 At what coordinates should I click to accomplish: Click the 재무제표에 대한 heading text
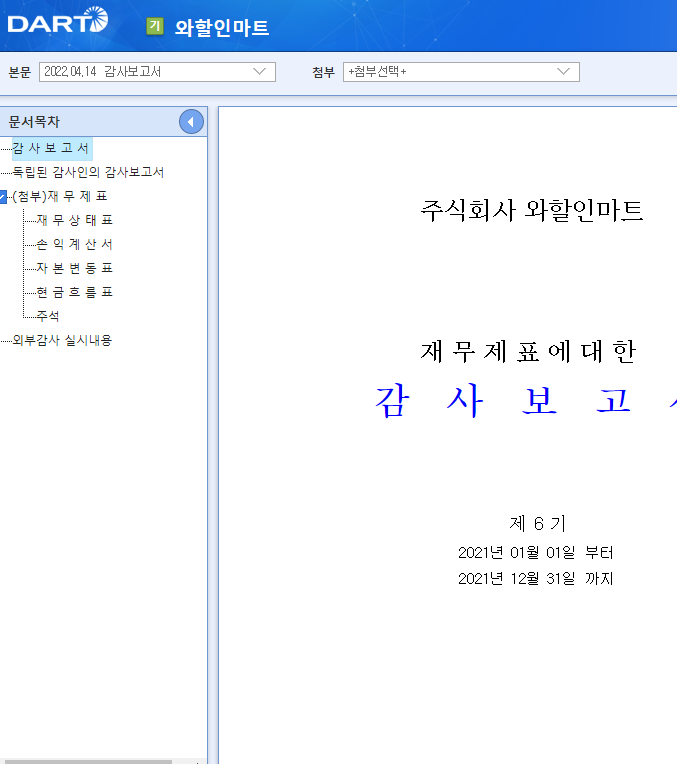(529, 351)
